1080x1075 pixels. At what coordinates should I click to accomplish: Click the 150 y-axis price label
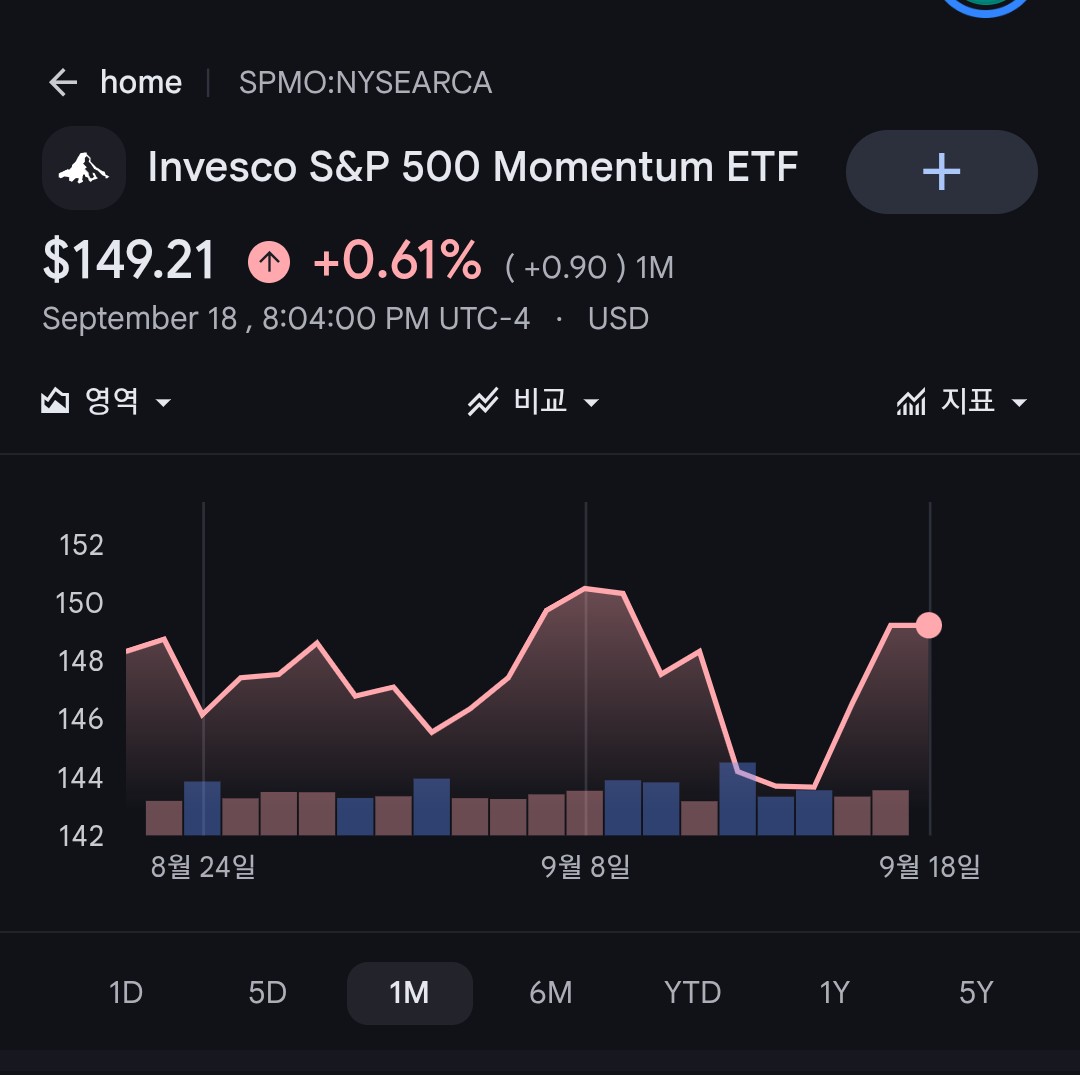point(79,603)
